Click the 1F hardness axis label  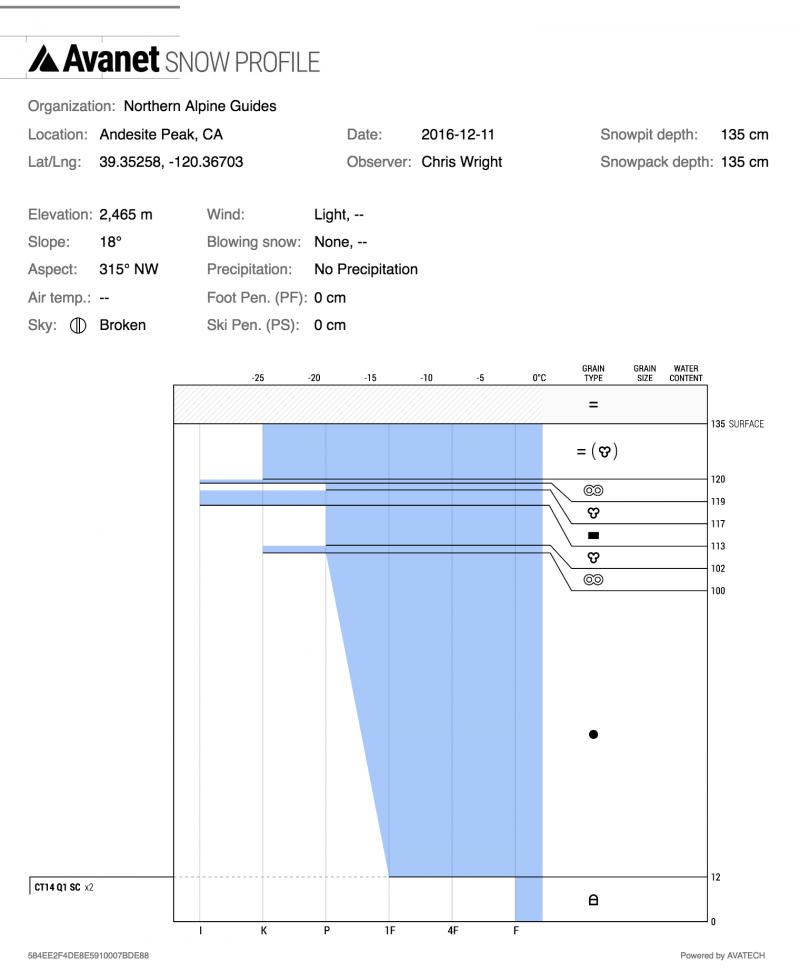pos(389,930)
